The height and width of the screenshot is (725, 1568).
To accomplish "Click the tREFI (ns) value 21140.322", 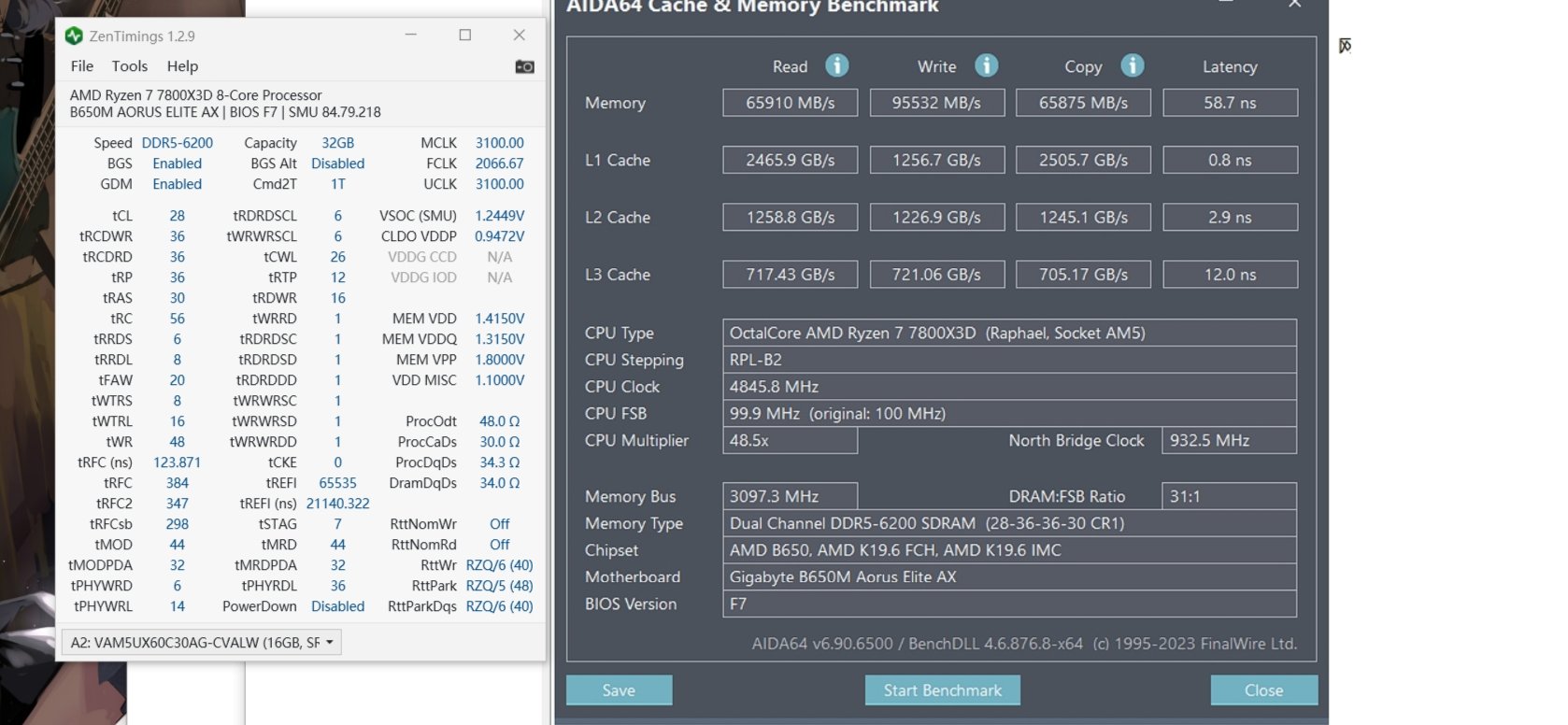I will pos(338,504).
